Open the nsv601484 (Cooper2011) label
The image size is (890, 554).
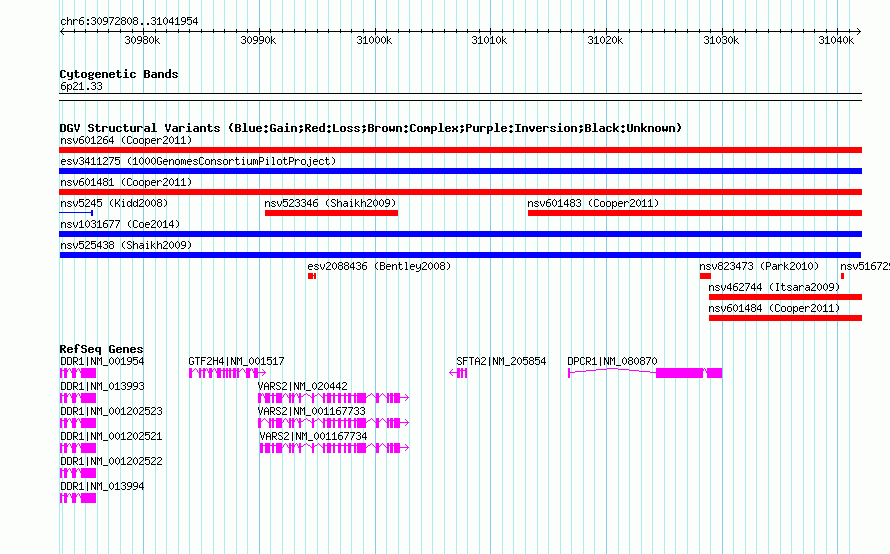(774, 308)
